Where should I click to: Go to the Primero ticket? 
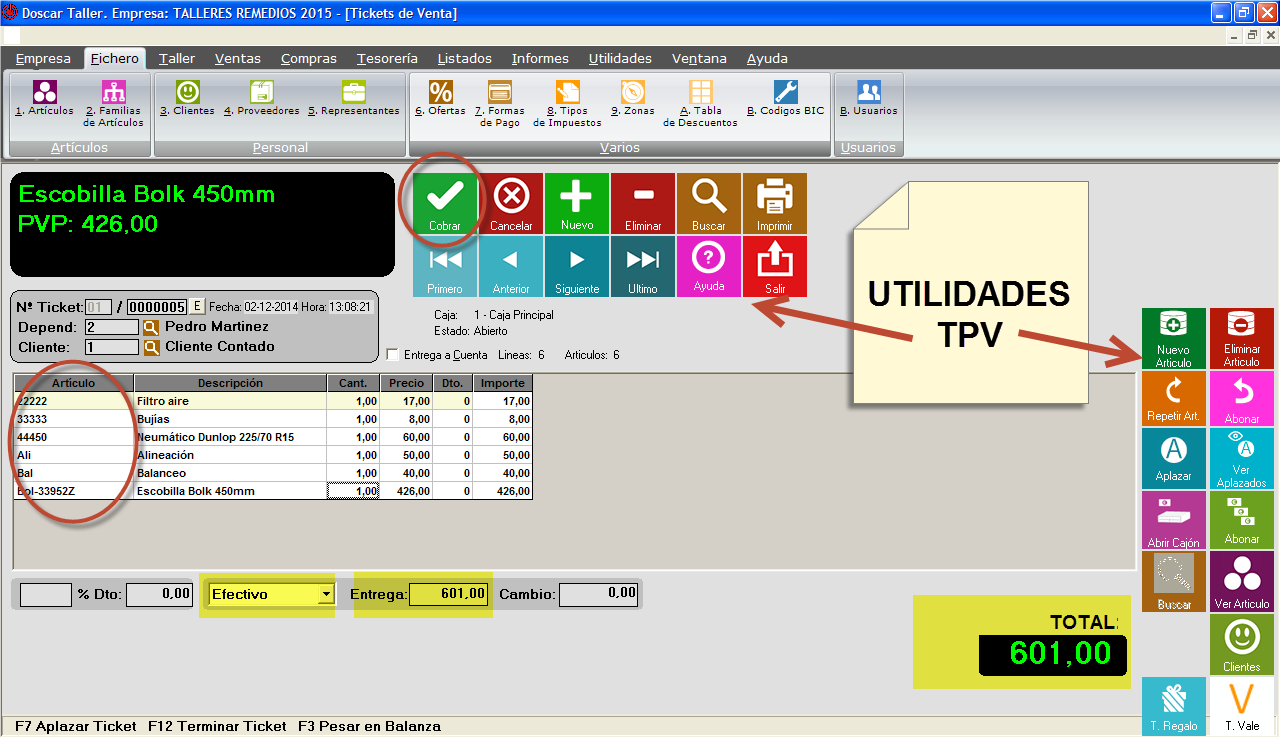[x=445, y=267]
